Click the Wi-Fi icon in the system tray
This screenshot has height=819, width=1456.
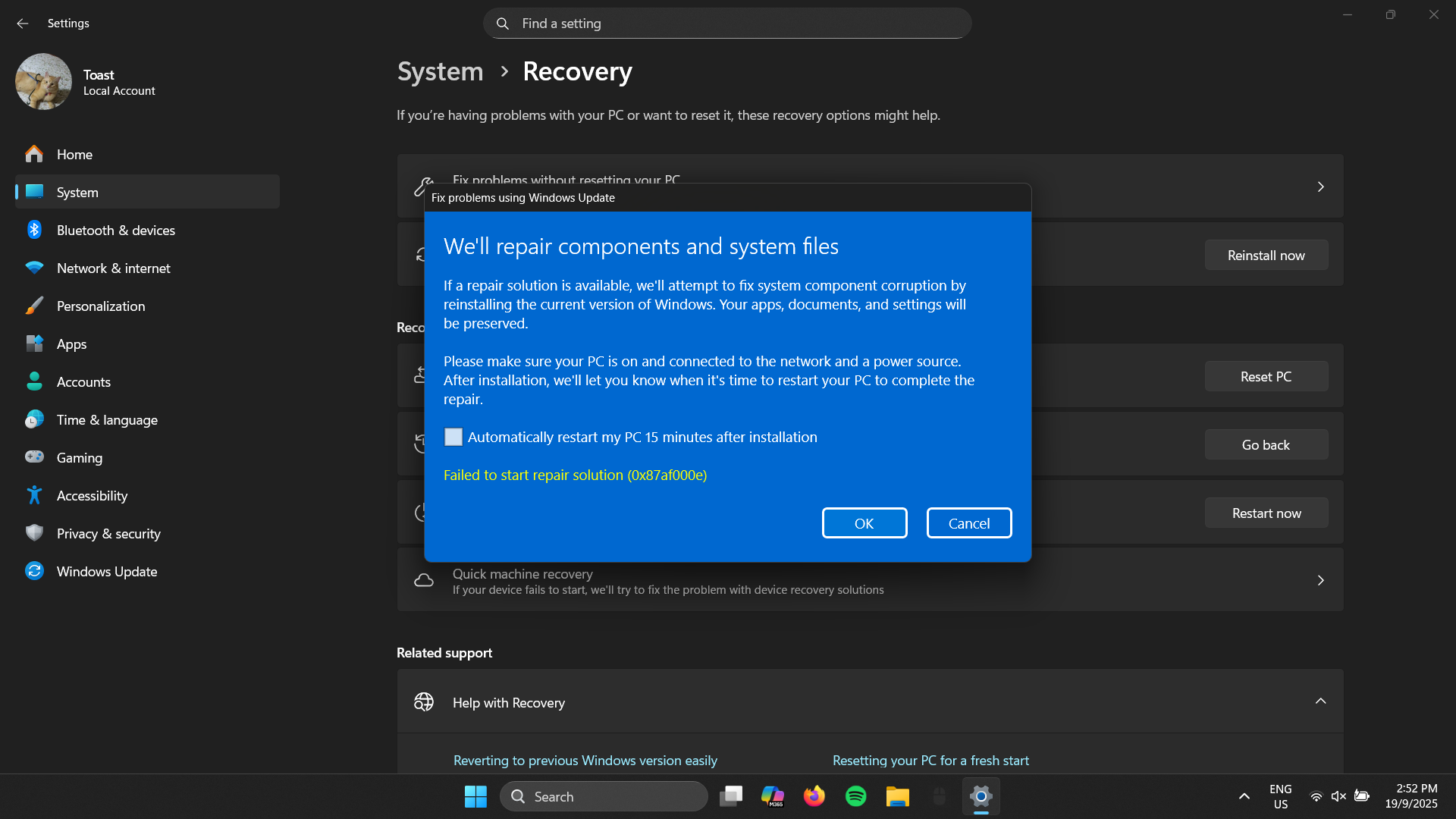(x=1315, y=796)
